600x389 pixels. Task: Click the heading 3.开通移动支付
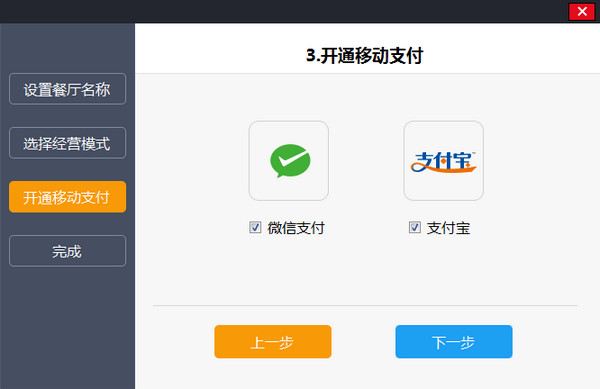coord(365,56)
